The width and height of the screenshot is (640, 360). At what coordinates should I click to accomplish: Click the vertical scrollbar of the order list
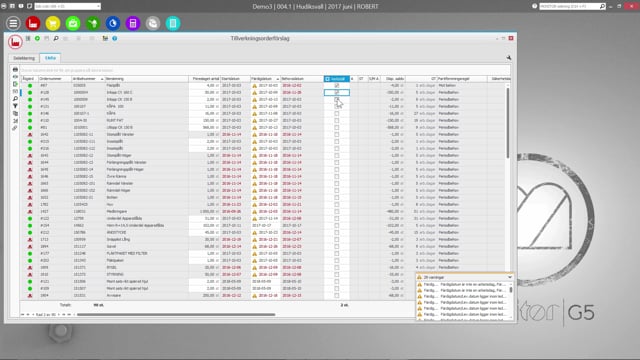coord(508,122)
